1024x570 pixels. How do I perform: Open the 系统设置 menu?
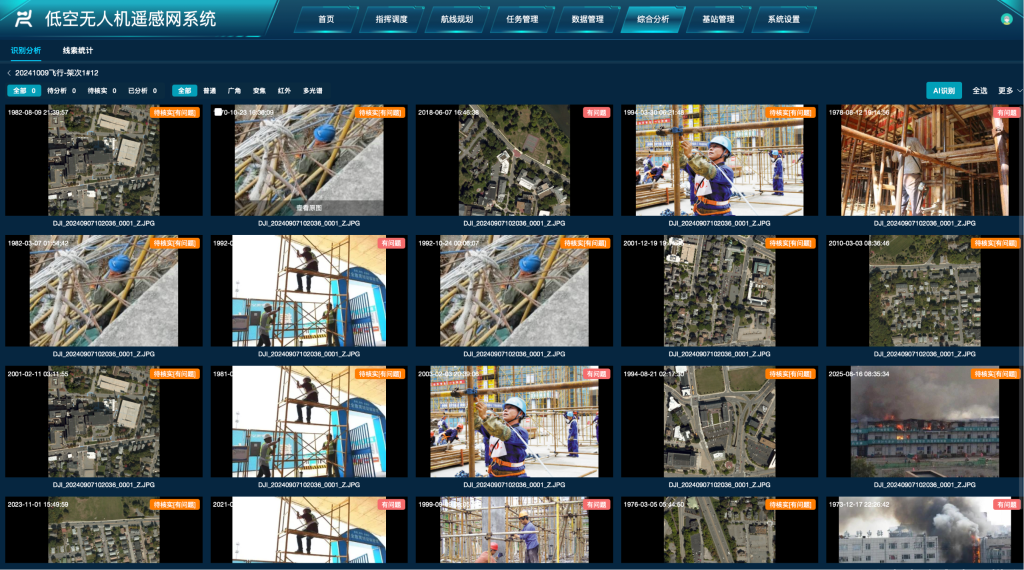pyautogui.click(x=783, y=19)
